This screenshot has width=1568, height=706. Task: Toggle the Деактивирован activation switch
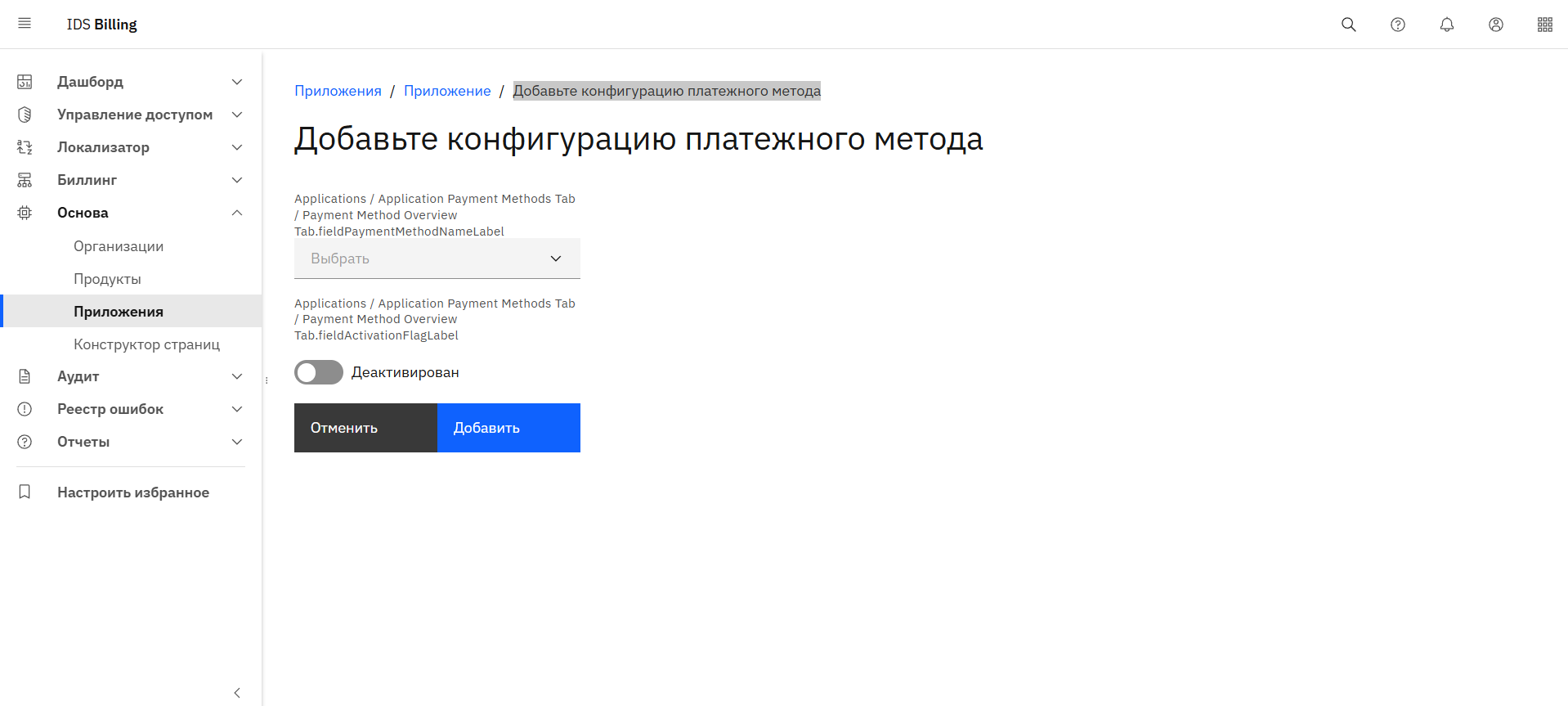coord(319,372)
